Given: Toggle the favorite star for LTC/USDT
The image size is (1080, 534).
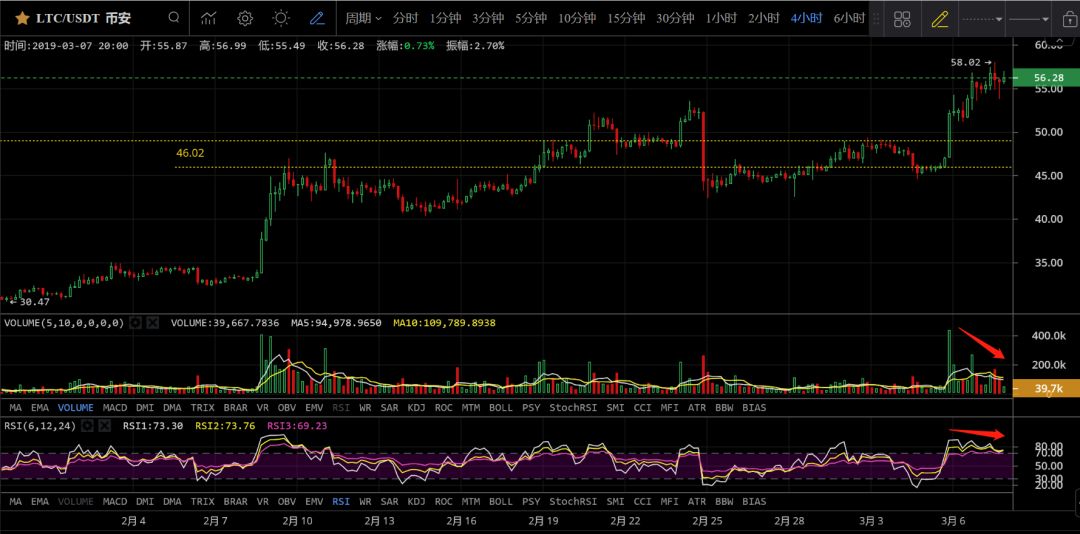Looking at the screenshot, I should 22,19.
